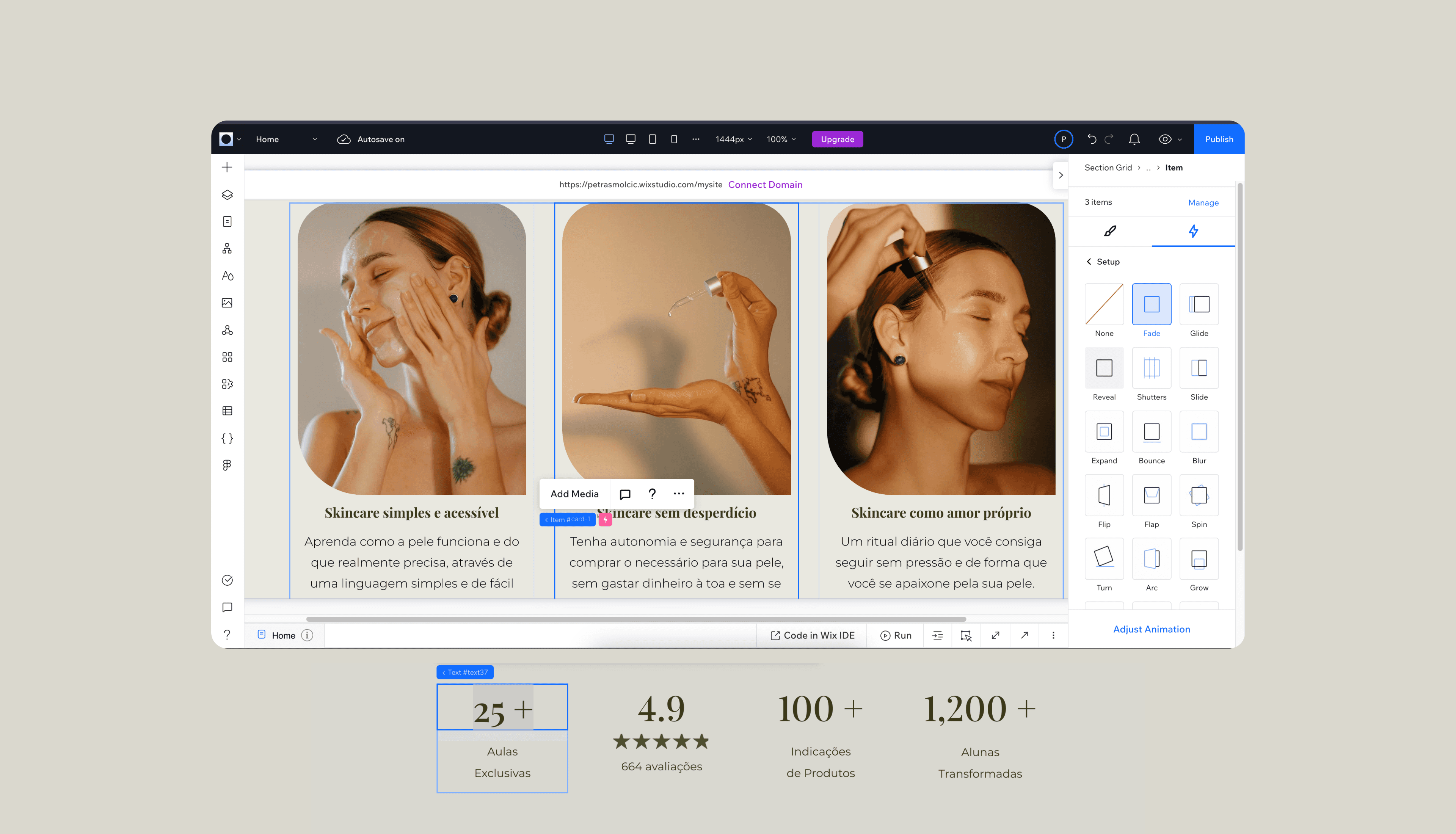
Task: Click the expand diagonal arrows icon
Action: (x=995, y=635)
